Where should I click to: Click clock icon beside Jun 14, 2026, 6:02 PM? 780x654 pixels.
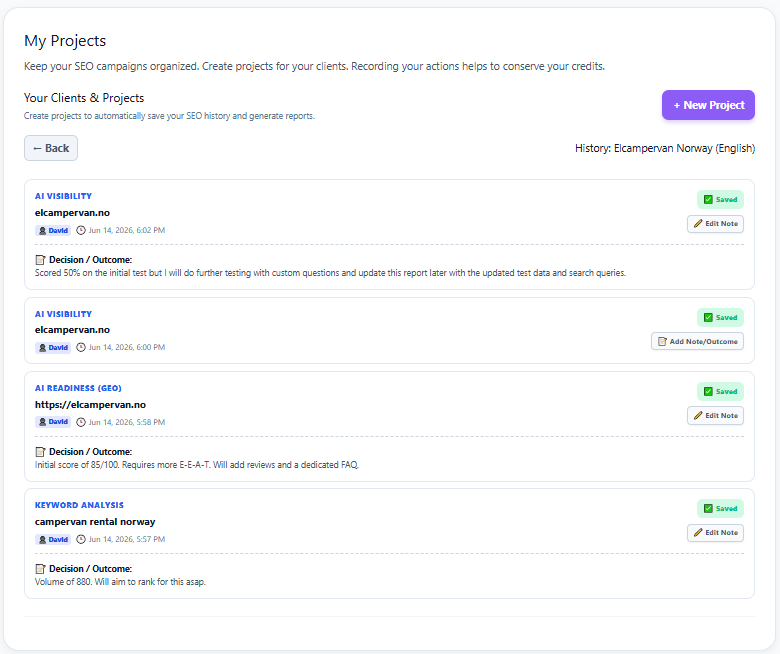[81, 230]
